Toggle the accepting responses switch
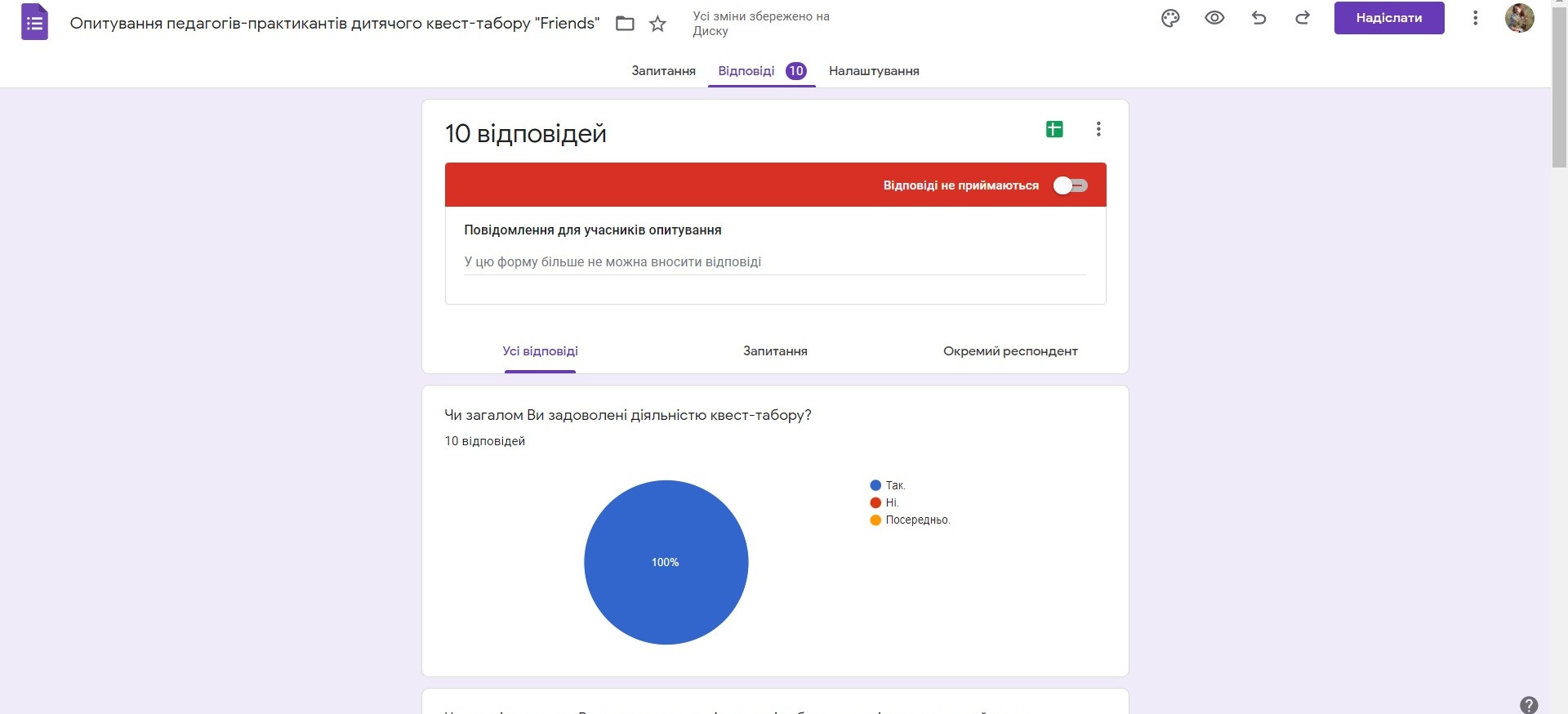Image resolution: width=1568 pixels, height=714 pixels. click(x=1070, y=185)
